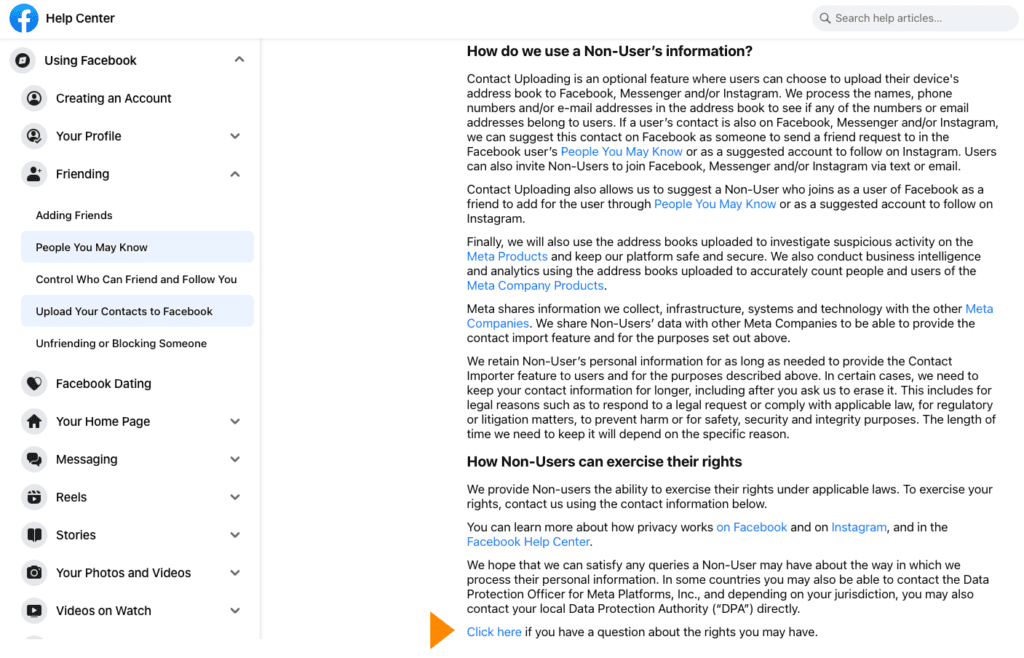This screenshot has height=658, width=1024.
Task: Click the Using Facebook section title
Action: point(90,60)
